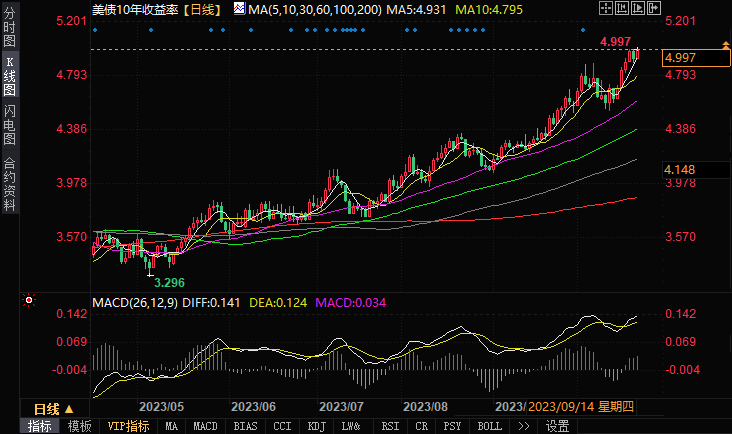Toggle the KDJ indicator
This screenshot has height=434, width=732.
tap(316, 426)
